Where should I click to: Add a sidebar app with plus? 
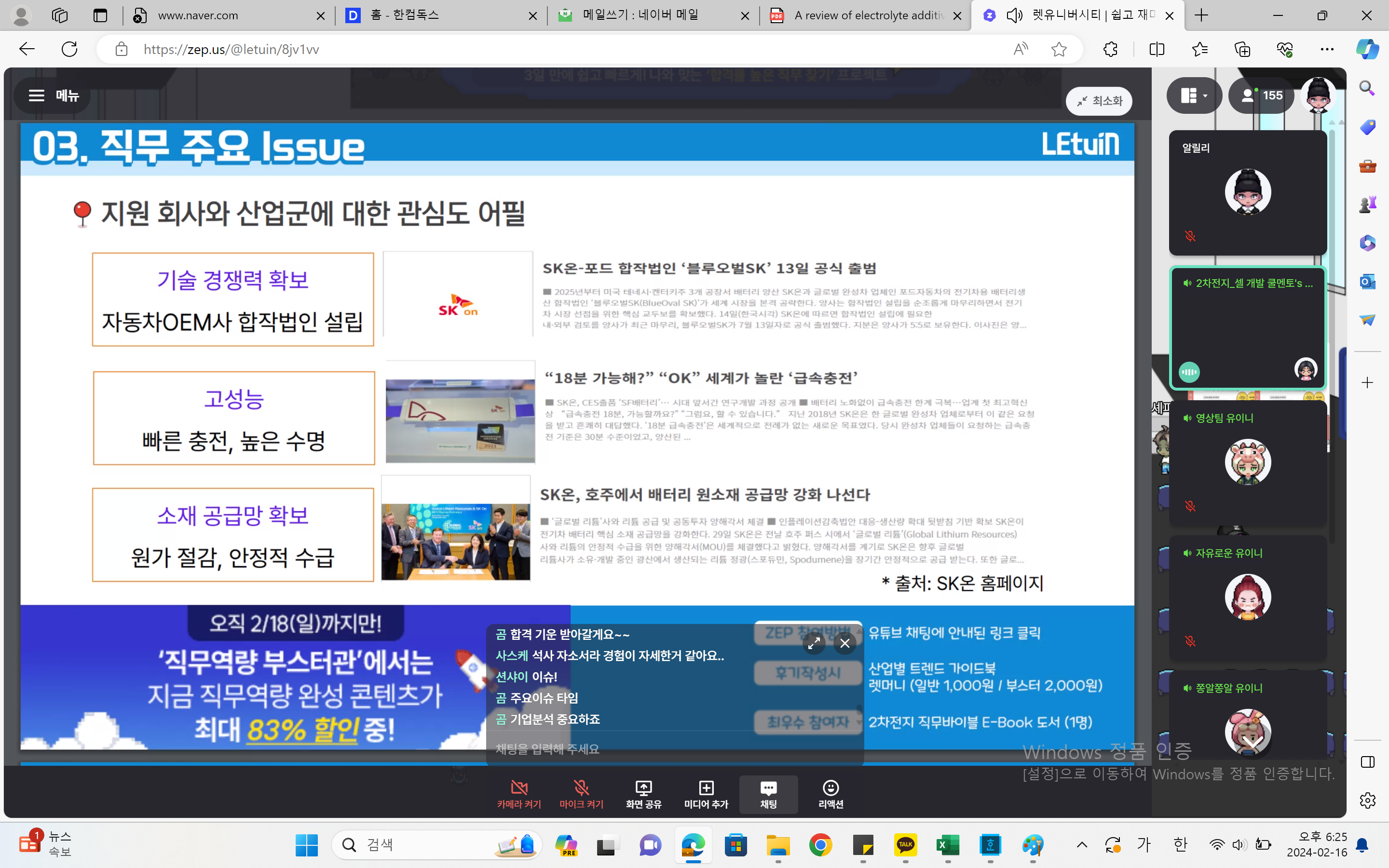tap(1367, 382)
